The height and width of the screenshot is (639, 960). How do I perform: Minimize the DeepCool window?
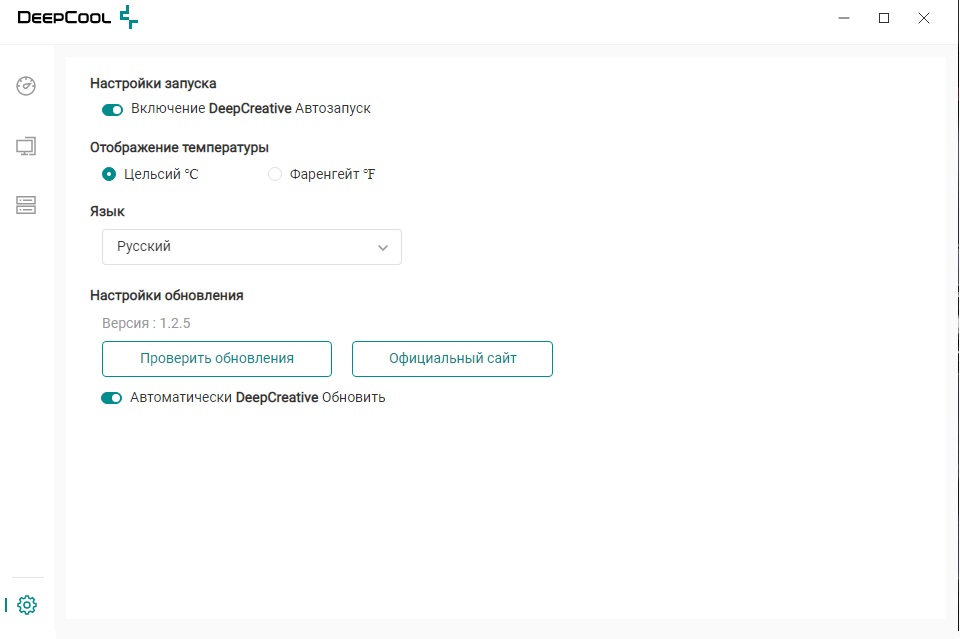coord(844,18)
